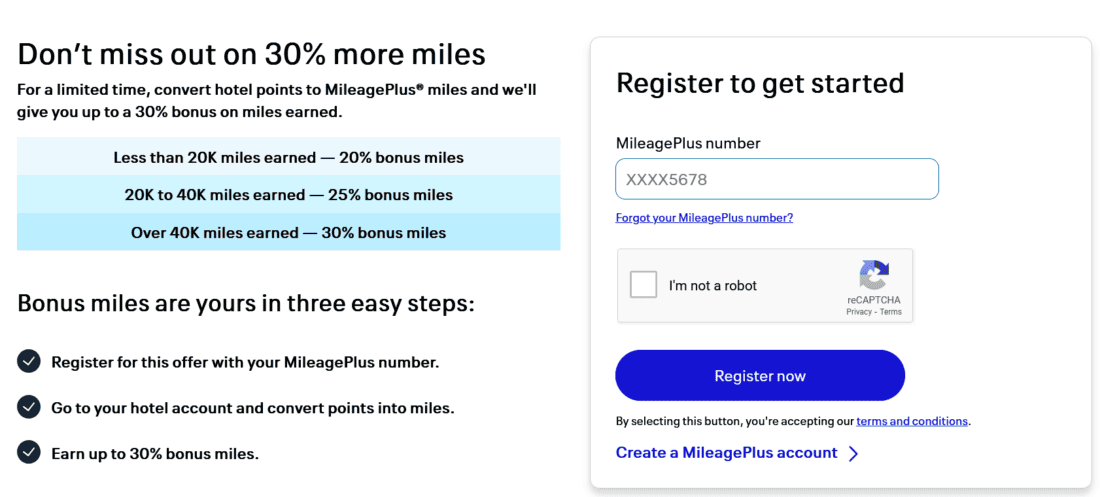Screen dimensions: 1100x497
Task: Click the "Don't miss out on 30% more miles" heading
Action: (251, 53)
